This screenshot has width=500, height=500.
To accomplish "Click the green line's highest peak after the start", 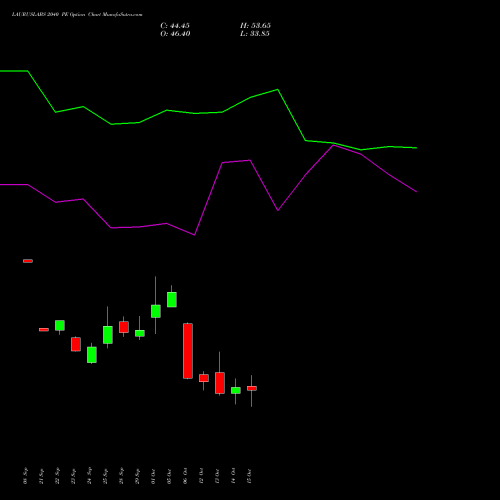I will 278,90.
